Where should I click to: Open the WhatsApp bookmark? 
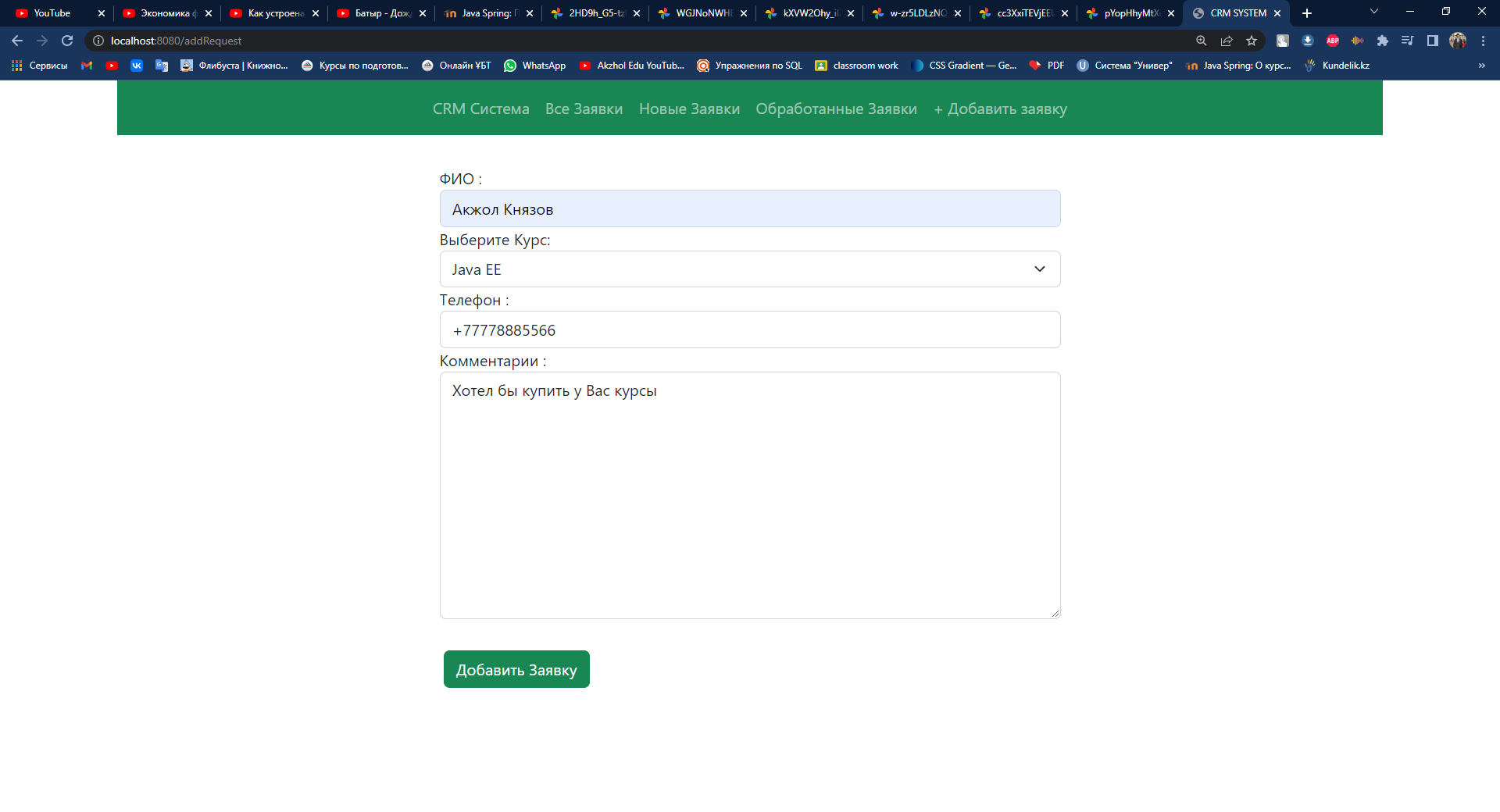point(535,66)
